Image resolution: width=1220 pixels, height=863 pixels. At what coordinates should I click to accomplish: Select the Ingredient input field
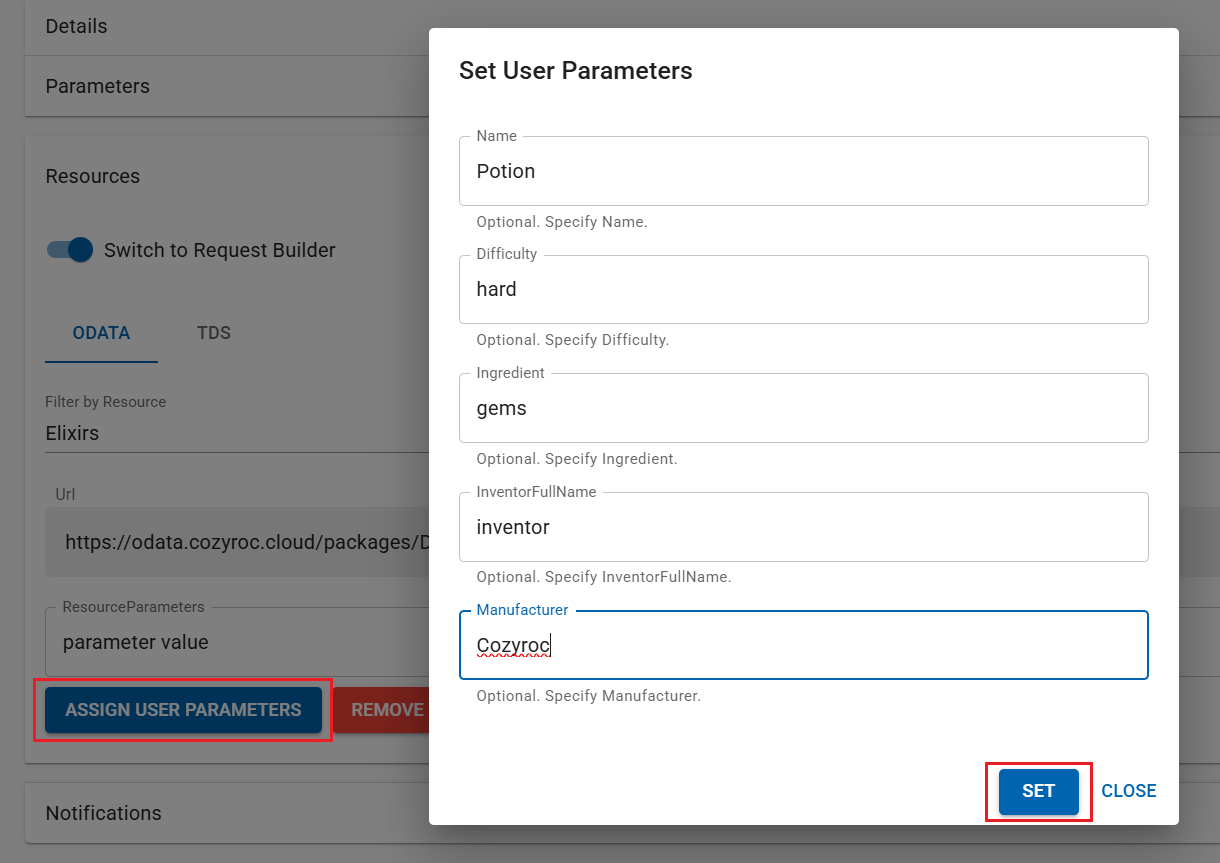click(x=803, y=408)
